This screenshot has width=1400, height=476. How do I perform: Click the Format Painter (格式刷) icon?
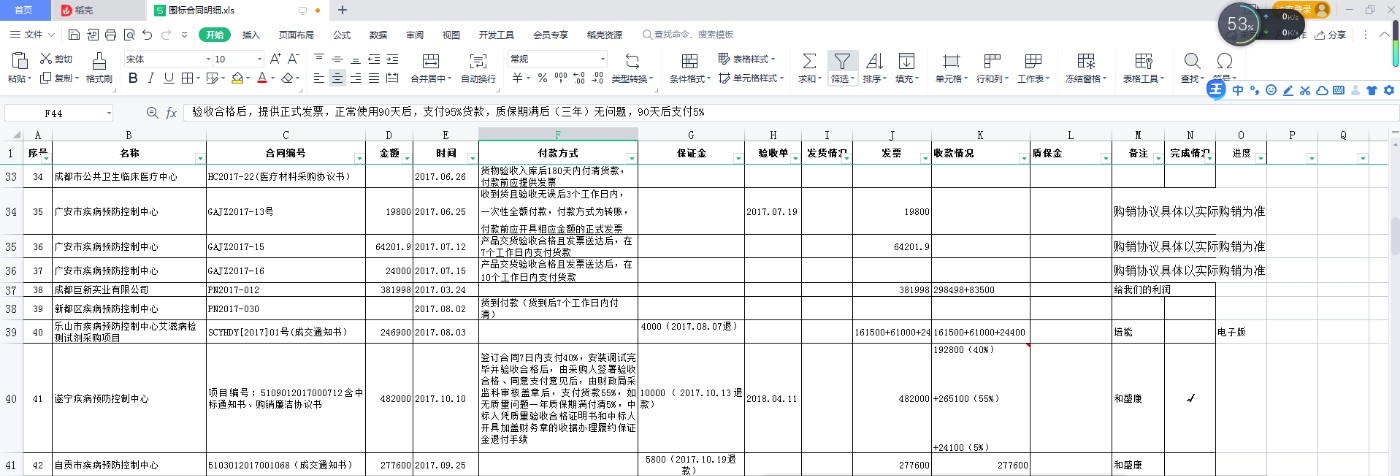99,61
